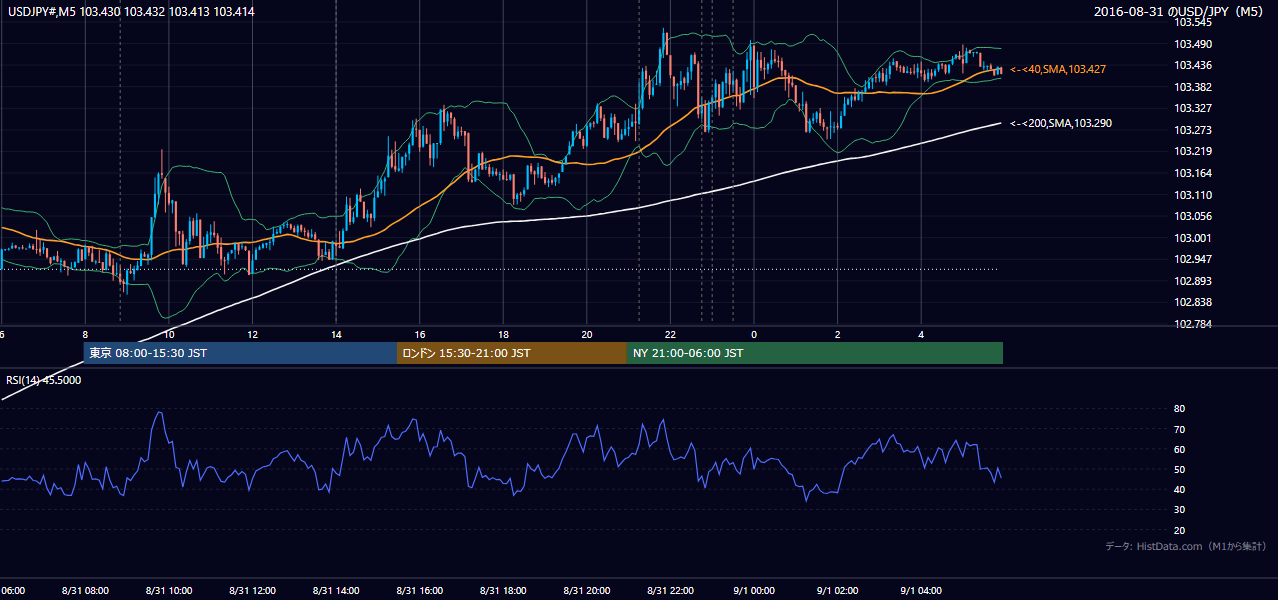Click the 8/31 14:00 bottom time label
1278x600 pixels.
pyautogui.click(x=336, y=590)
